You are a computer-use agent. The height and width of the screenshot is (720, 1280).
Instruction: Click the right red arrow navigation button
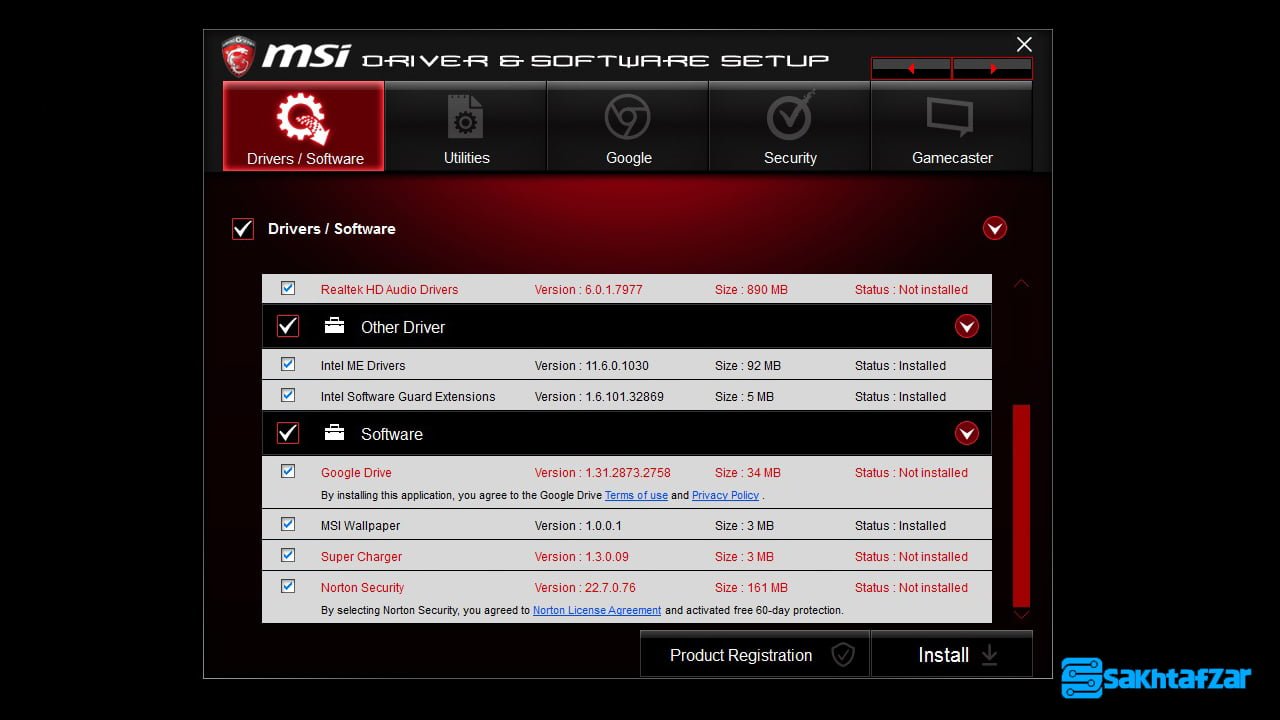(x=992, y=69)
